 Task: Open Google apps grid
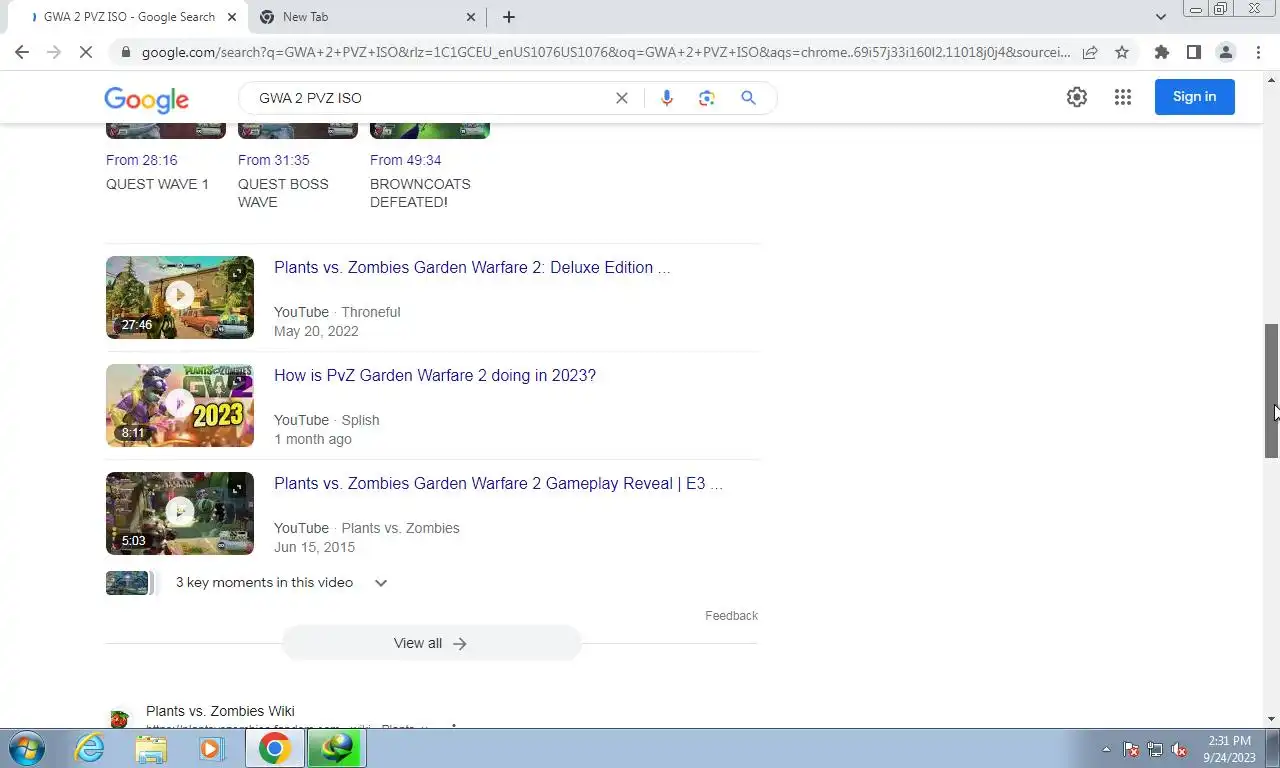[1123, 97]
